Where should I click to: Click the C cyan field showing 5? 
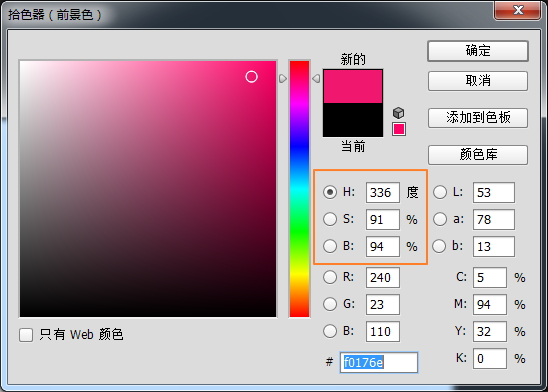click(x=490, y=277)
